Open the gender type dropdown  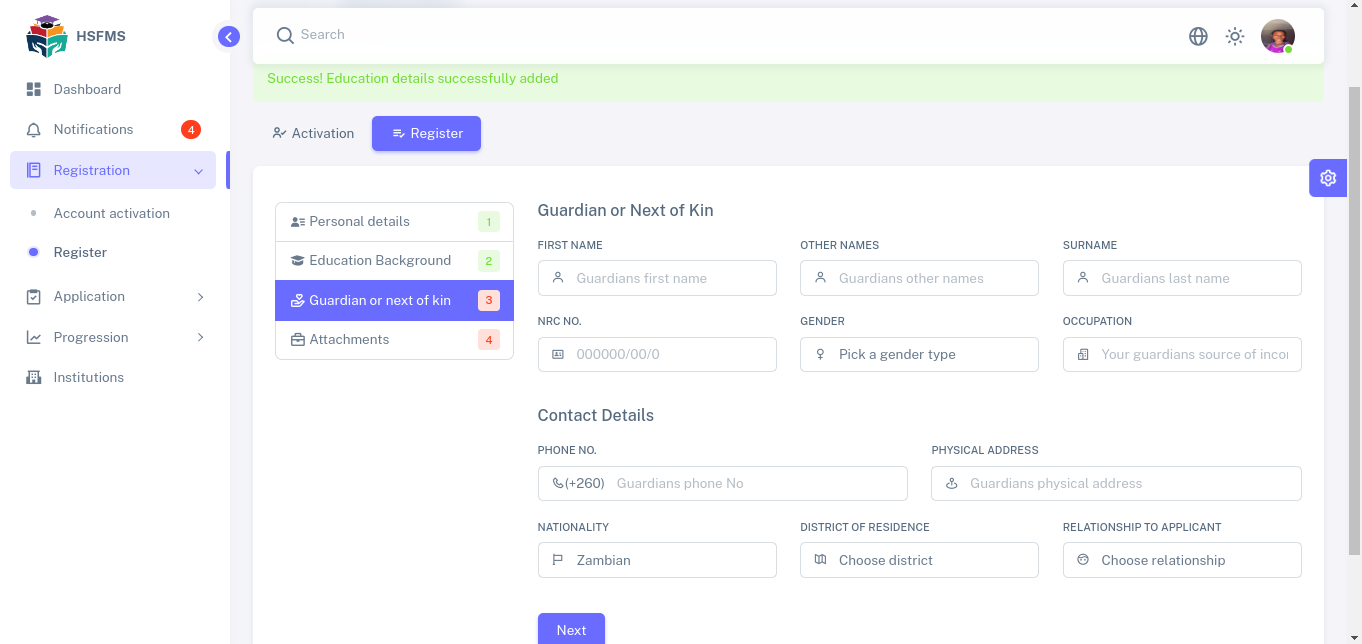pos(919,355)
